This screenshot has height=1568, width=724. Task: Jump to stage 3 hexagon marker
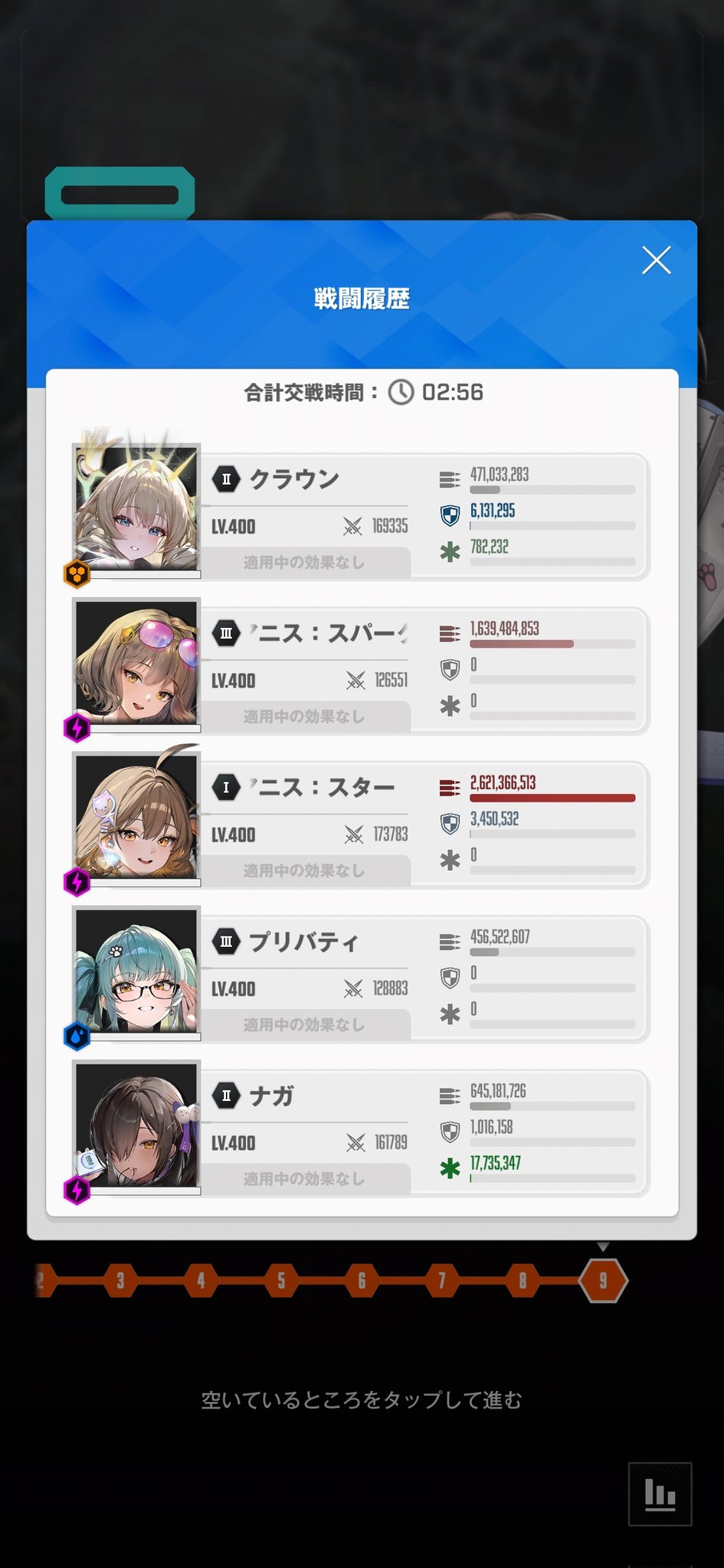click(x=120, y=1280)
